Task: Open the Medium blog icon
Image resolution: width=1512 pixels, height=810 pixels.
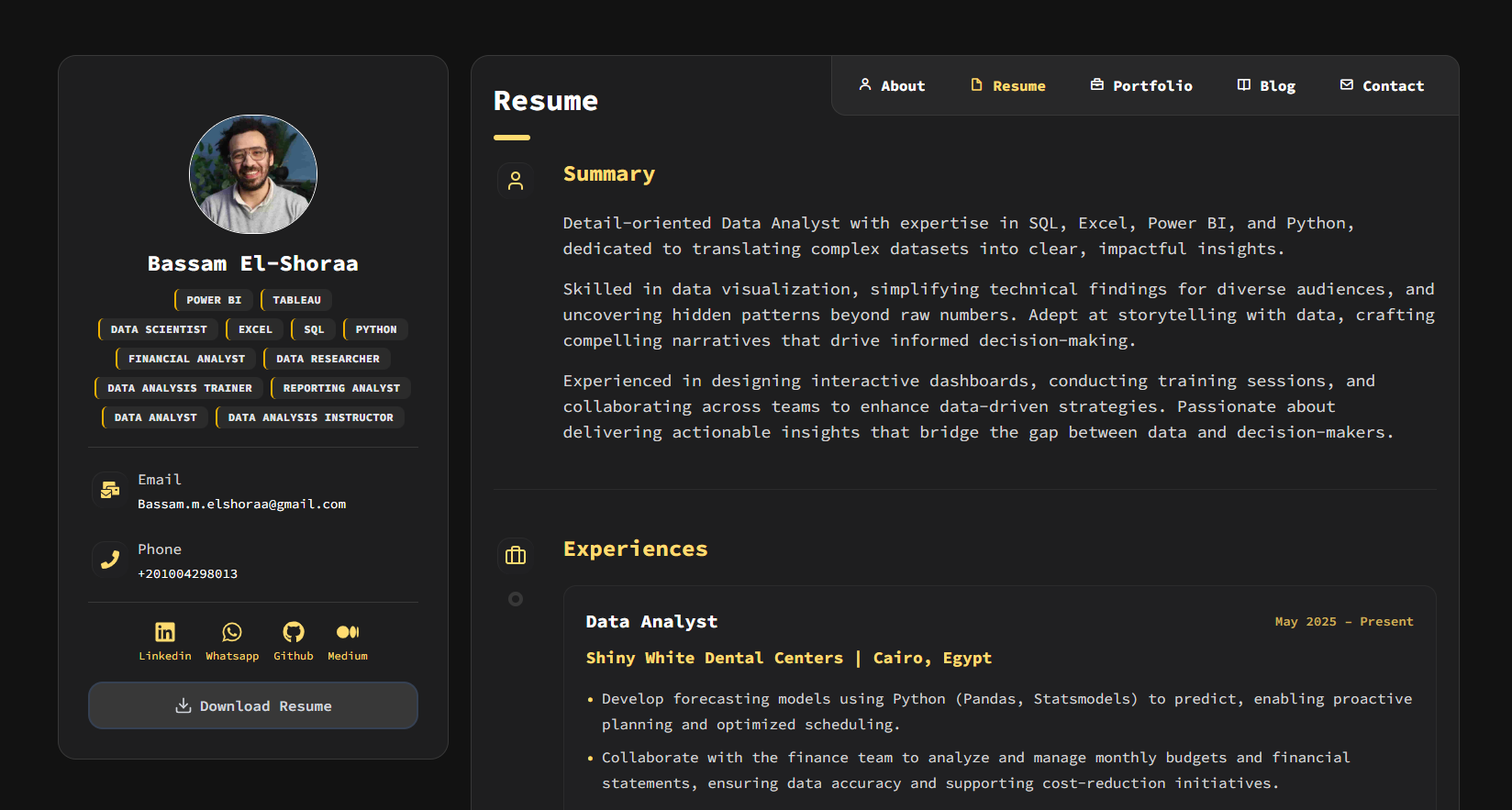Action: pos(348,632)
